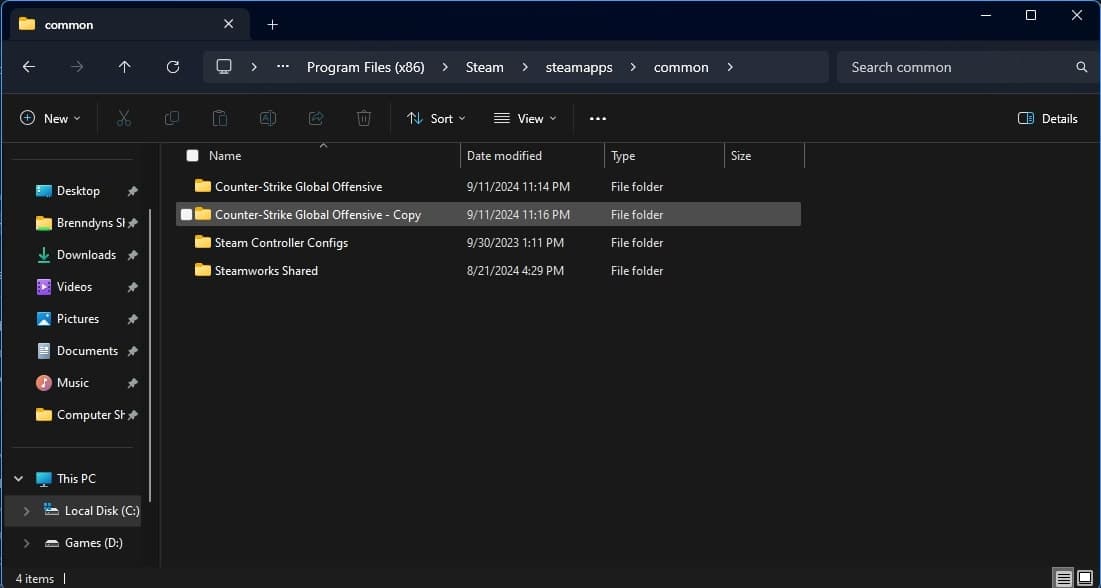Expand the Local Disk (C:) tree node
Screen dimensions: 1101x588
[26, 511]
